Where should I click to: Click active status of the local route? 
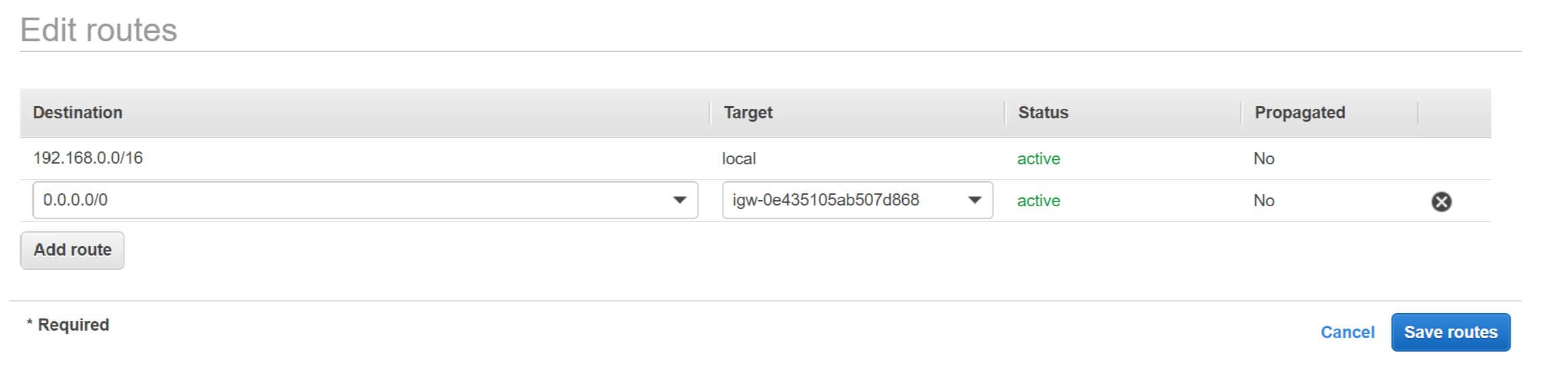1039,159
